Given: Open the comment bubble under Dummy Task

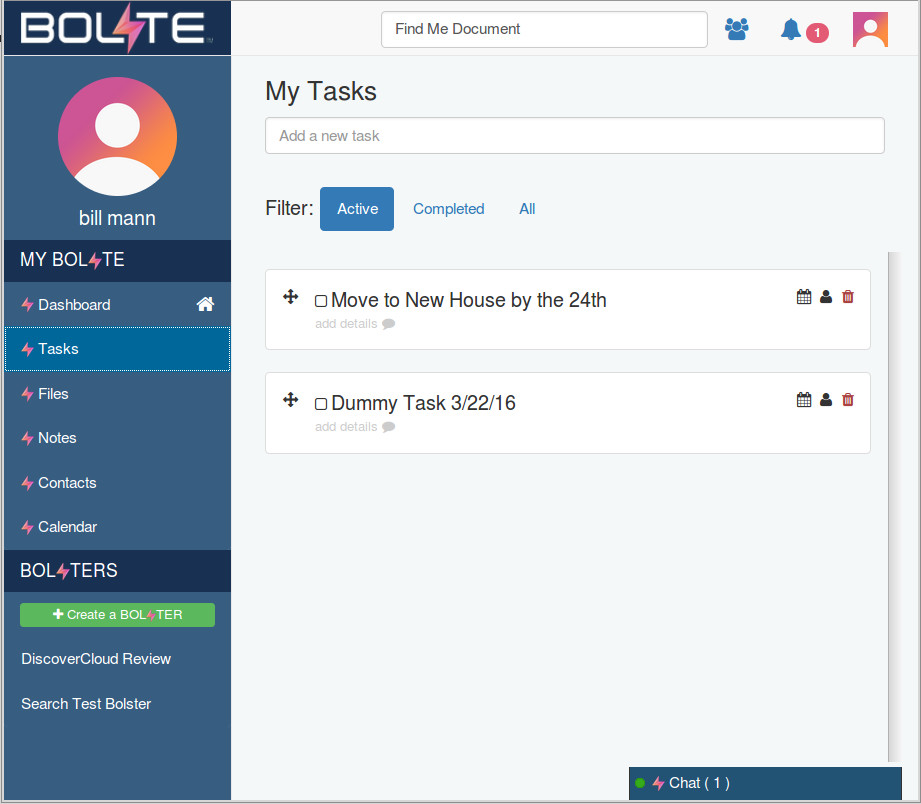Looking at the screenshot, I should (388, 427).
